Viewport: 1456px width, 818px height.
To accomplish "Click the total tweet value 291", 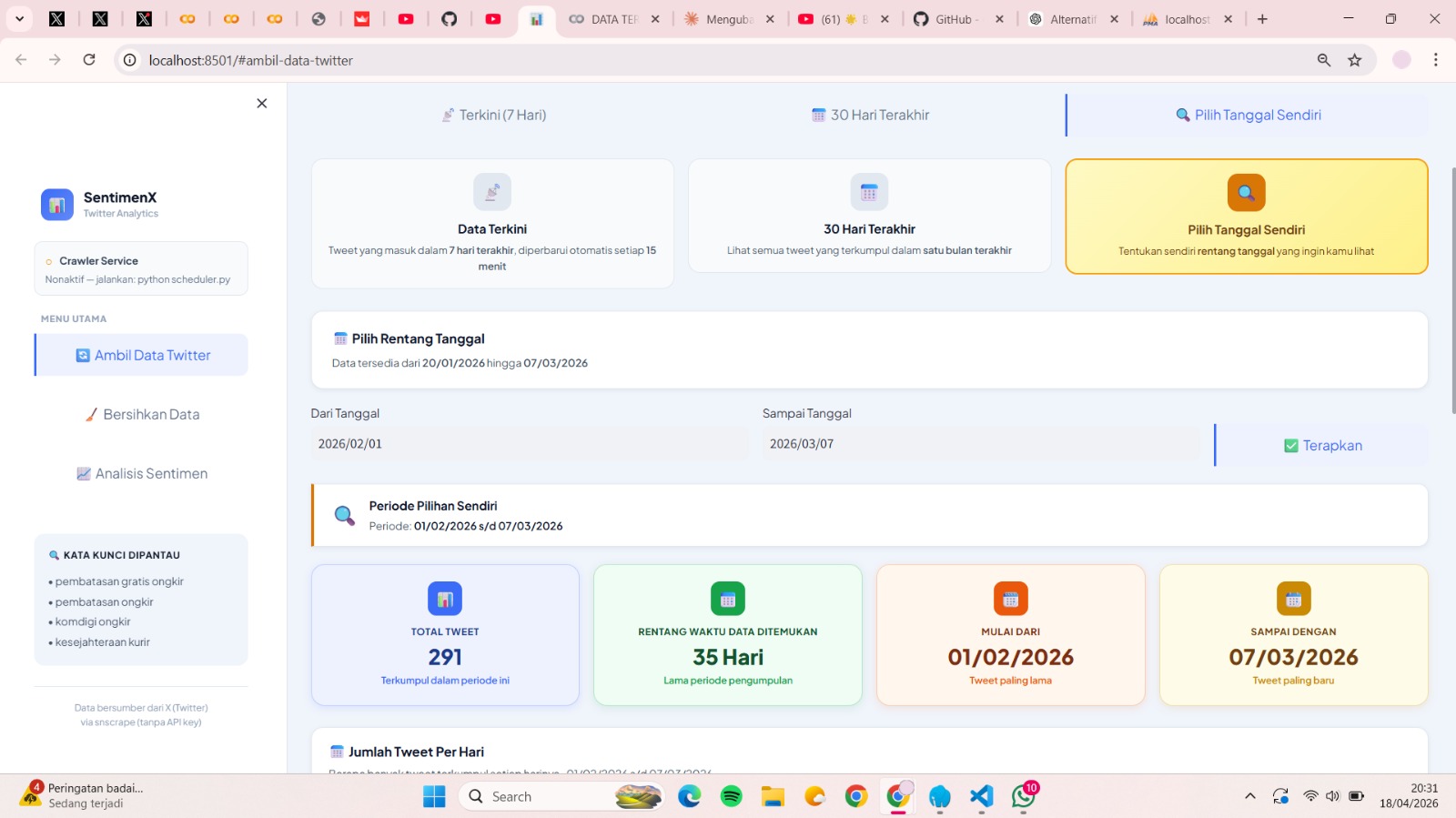I will coord(445,657).
